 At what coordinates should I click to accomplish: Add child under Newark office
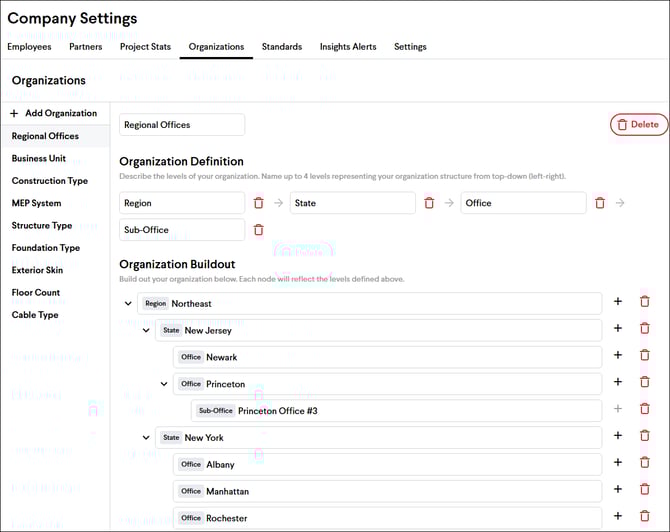coord(617,356)
